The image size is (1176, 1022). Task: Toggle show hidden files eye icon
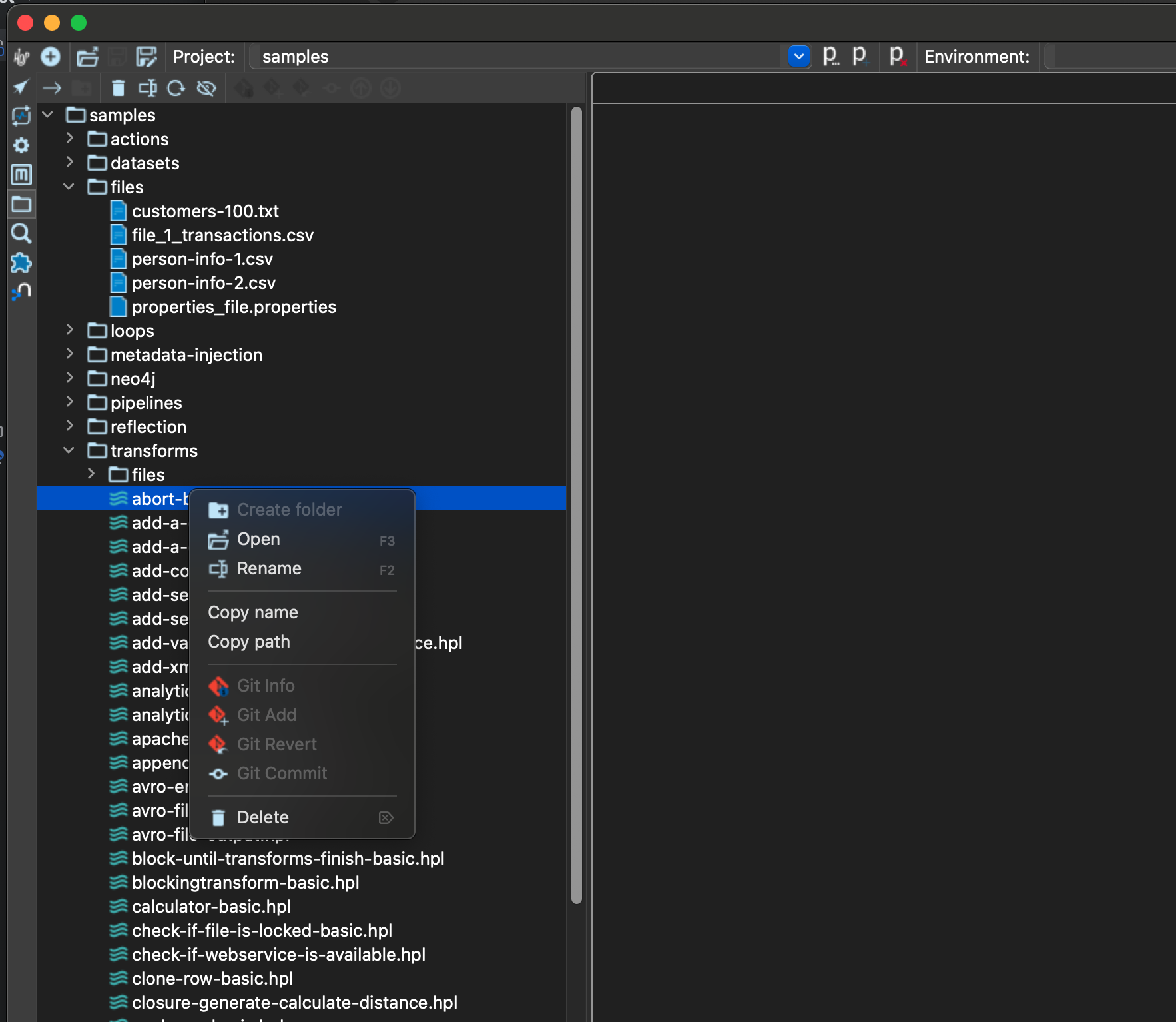tap(206, 88)
